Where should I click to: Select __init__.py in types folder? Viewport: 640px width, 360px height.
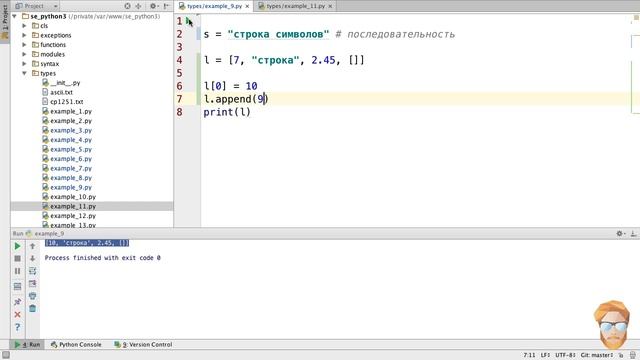click(x=61, y=83)
